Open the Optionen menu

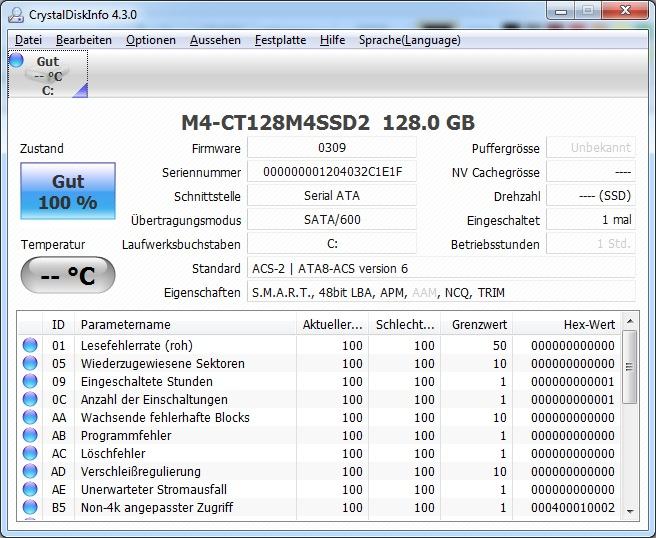pos(151,40)
